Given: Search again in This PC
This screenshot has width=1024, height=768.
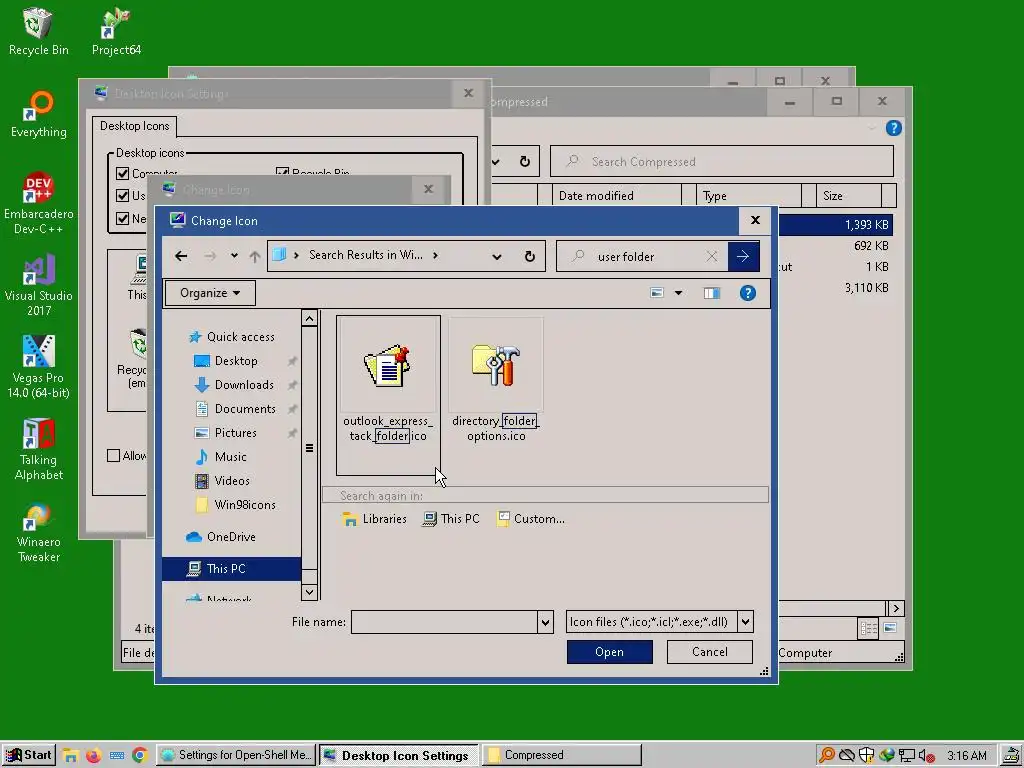Looking at the screenshot, I should tap(451, 519).
